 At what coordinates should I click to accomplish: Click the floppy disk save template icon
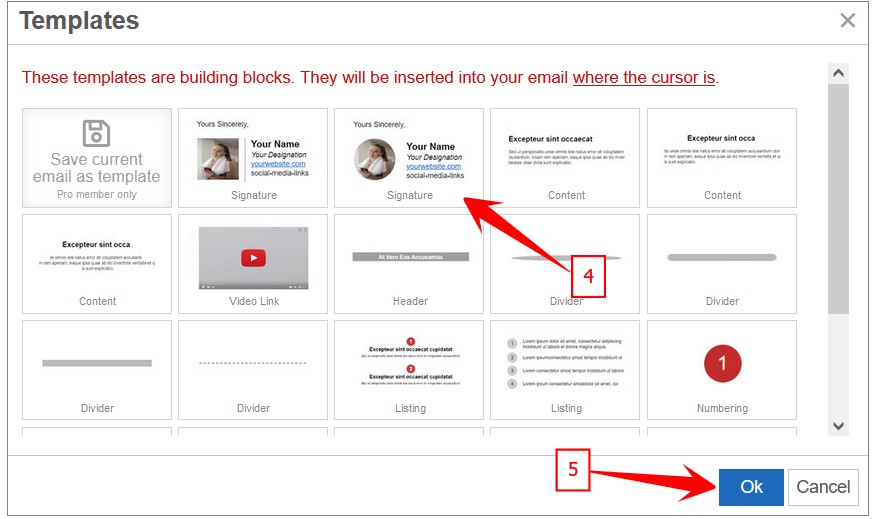[96, 134]
